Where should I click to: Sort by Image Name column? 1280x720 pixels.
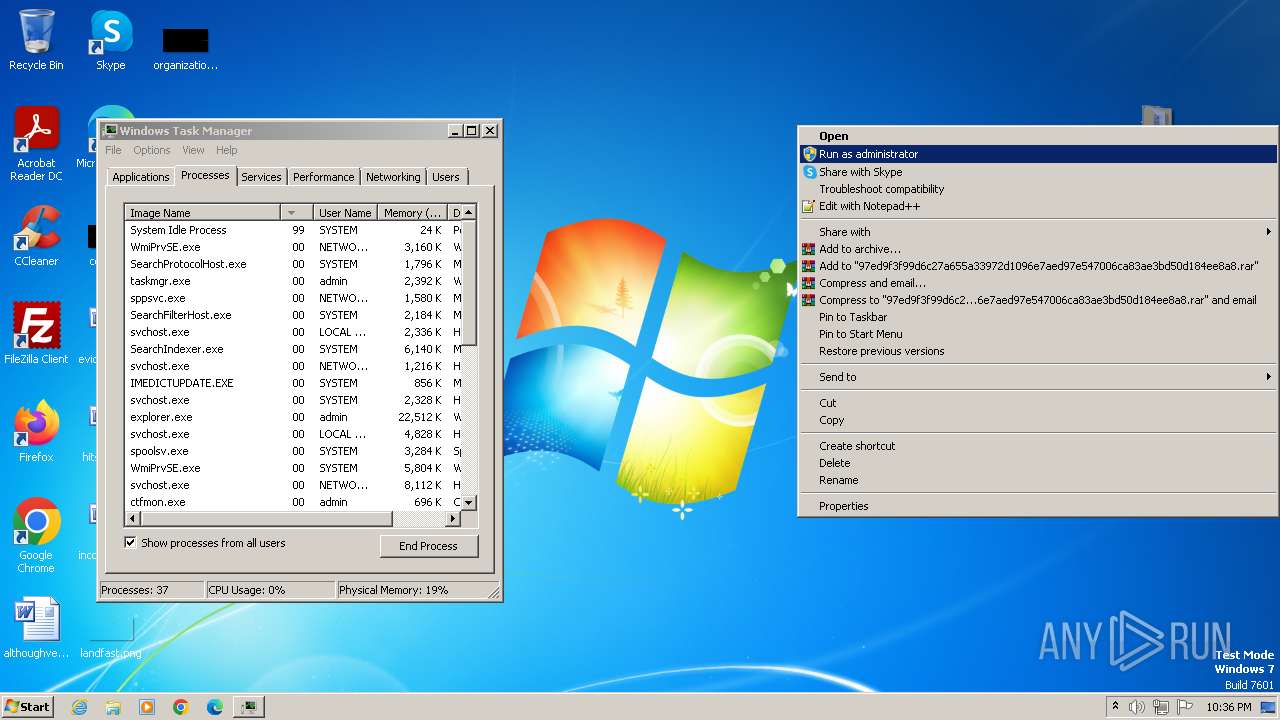pyautogui.click(x=203, y=213)
